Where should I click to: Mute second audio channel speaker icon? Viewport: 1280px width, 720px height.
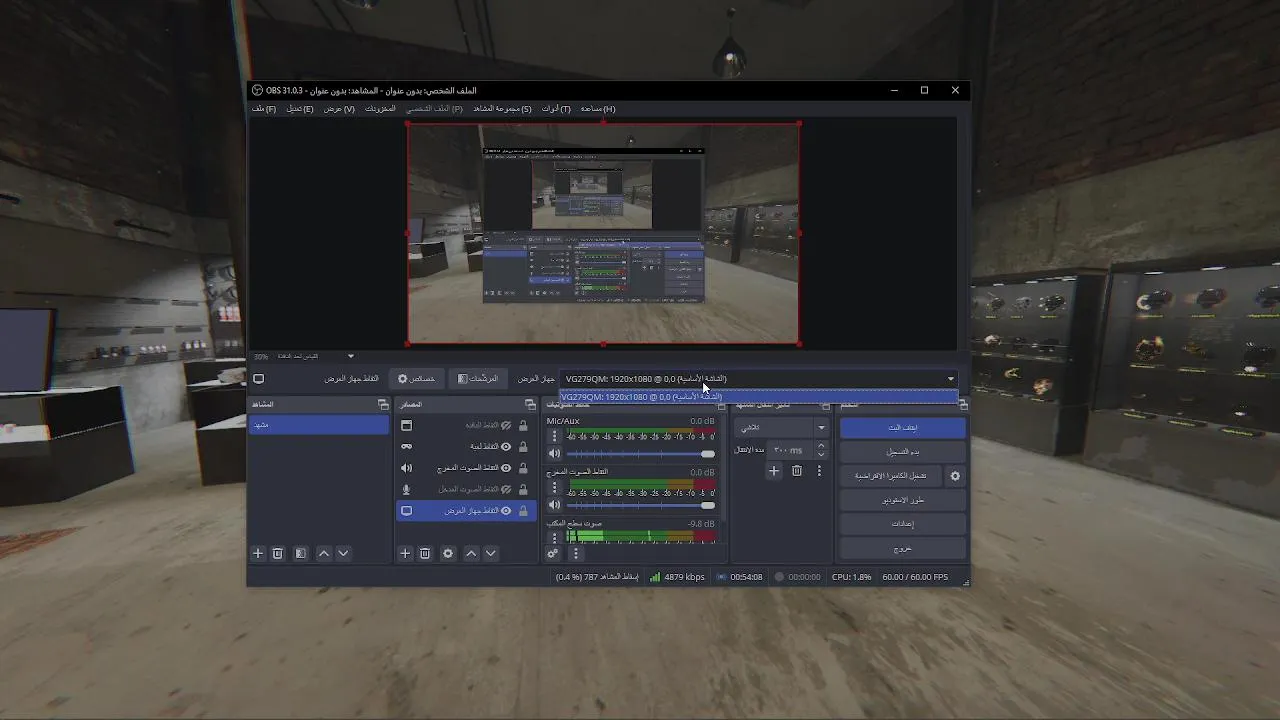pyautogui.click(x=555, y=505)
